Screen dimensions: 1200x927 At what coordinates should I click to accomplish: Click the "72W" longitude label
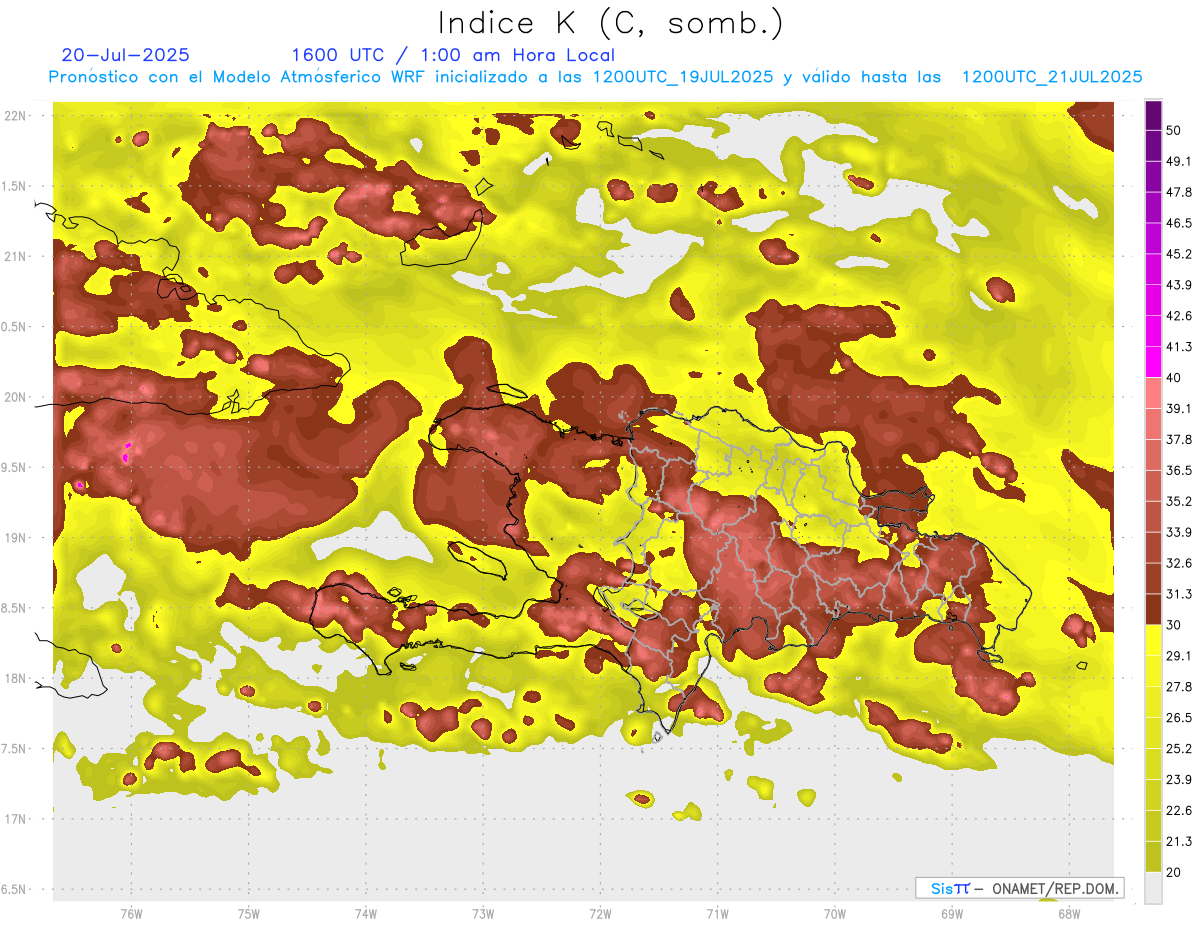pyautogui.click(x=600, y=914)
